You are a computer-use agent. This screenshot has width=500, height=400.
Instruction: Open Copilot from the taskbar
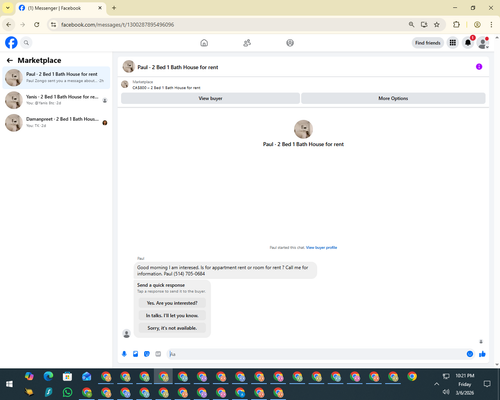pos(29,376)
